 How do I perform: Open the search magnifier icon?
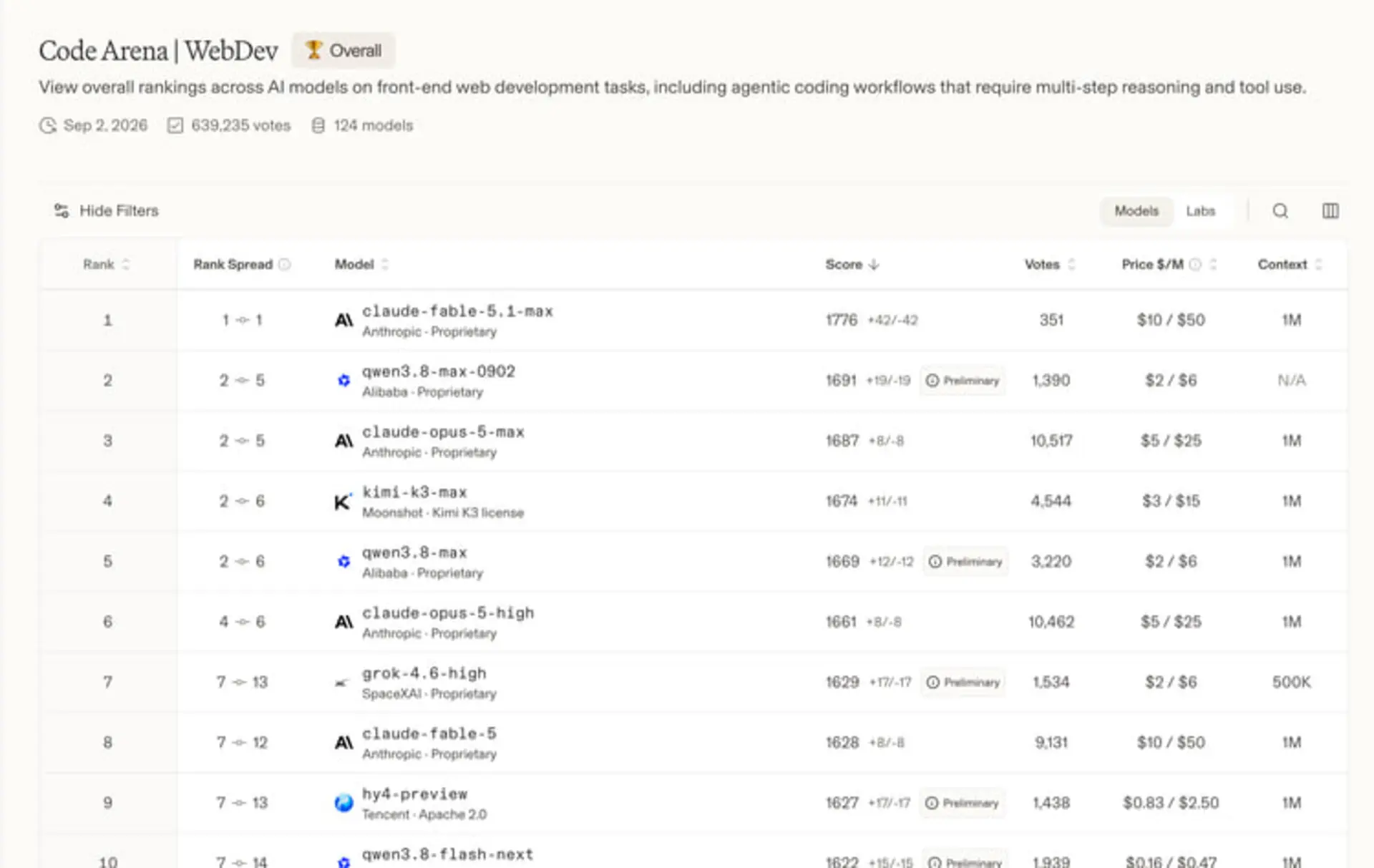1280,210
